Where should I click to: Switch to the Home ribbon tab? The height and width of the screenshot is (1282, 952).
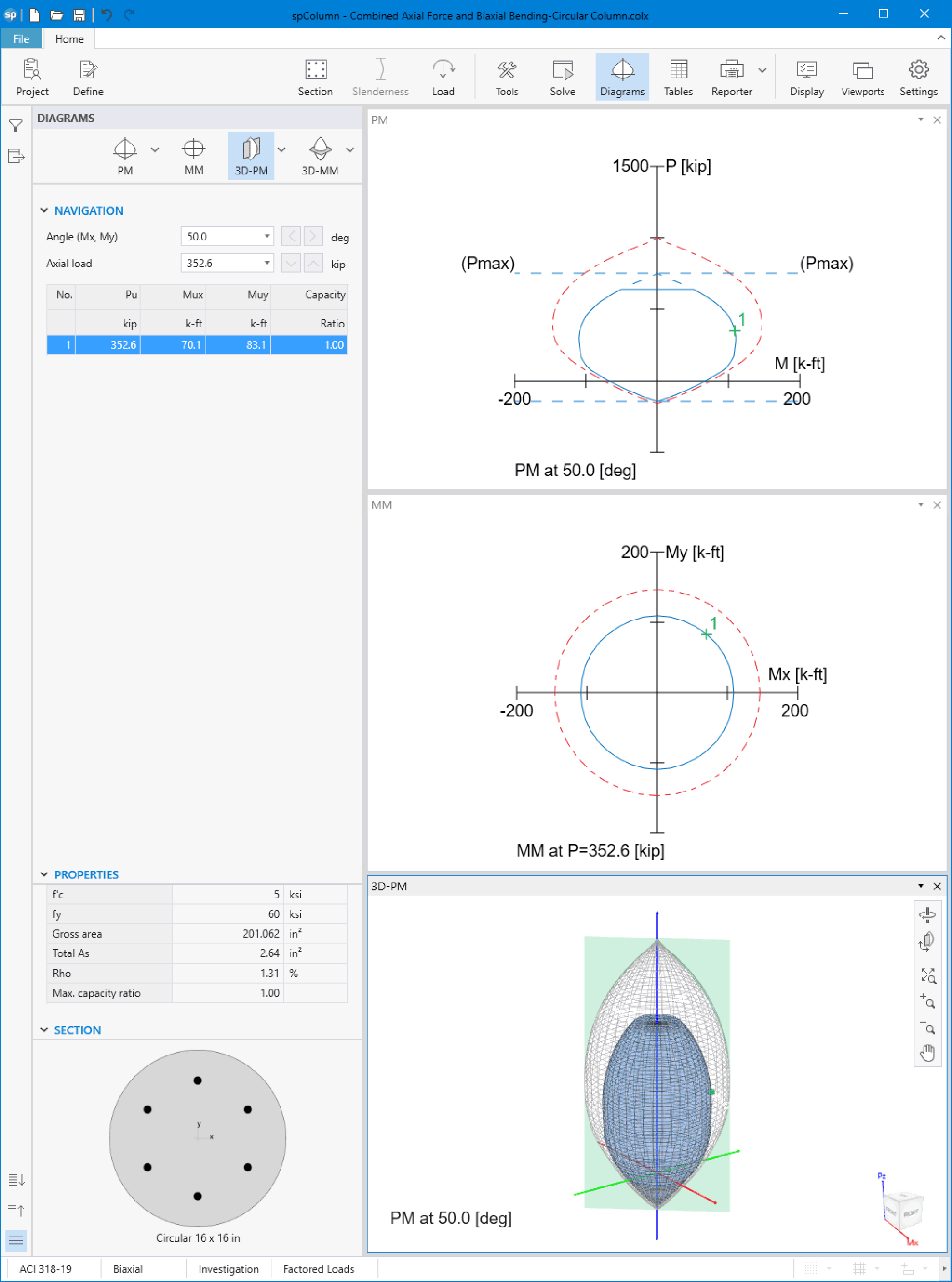[x=69, y=39]
